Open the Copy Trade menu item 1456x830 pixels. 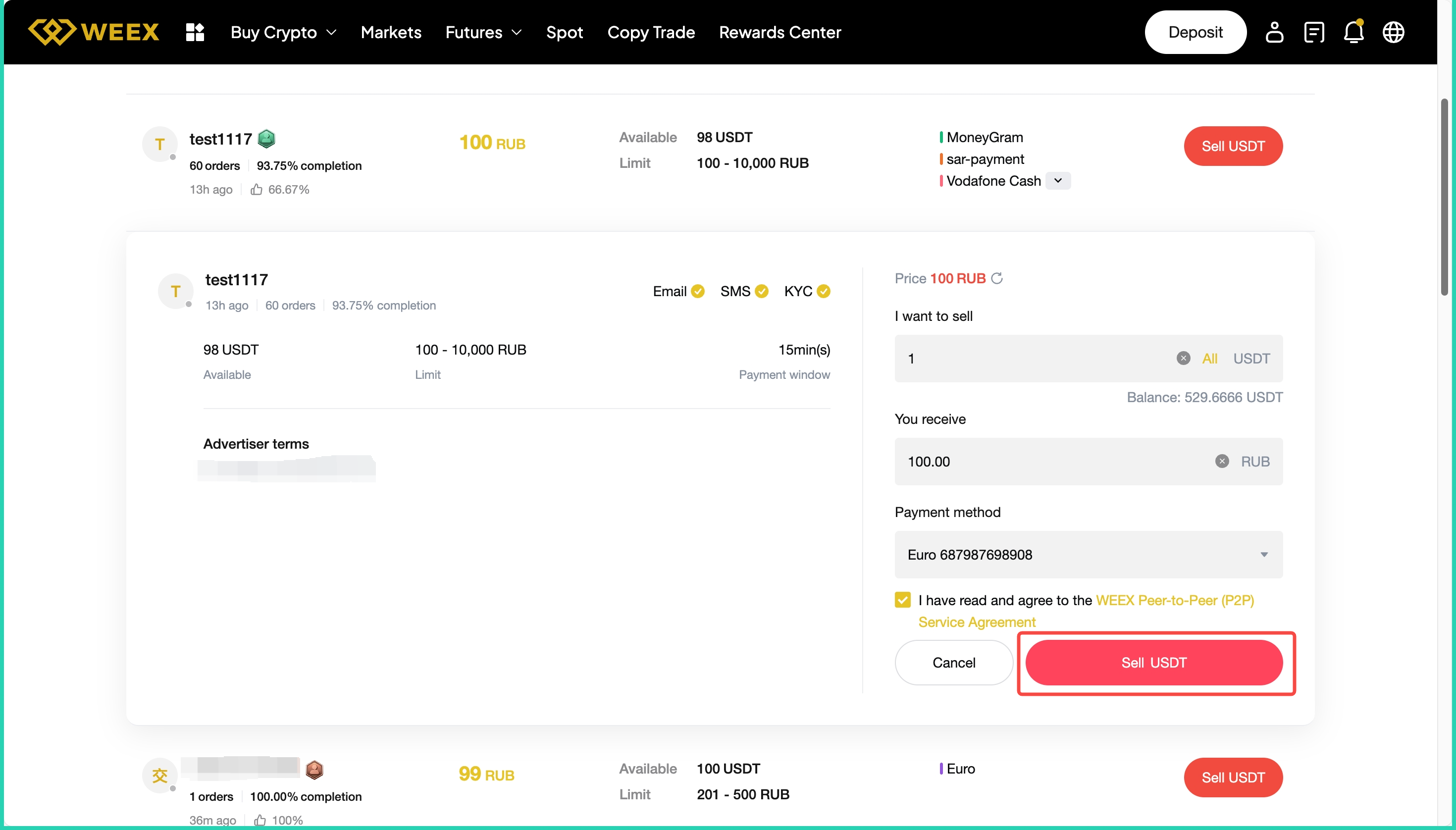[651, 32]
